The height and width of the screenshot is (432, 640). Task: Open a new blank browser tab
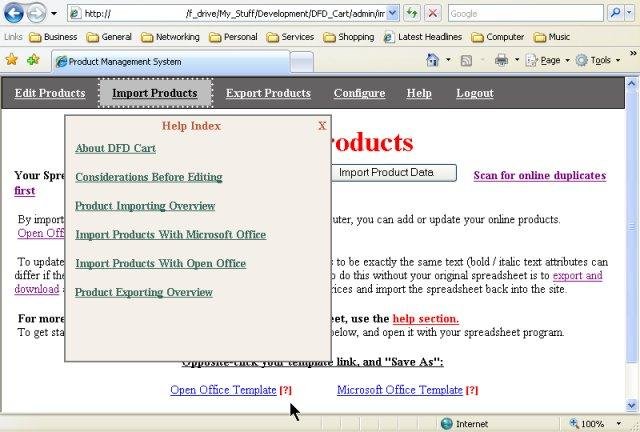[x=302, y=62]
